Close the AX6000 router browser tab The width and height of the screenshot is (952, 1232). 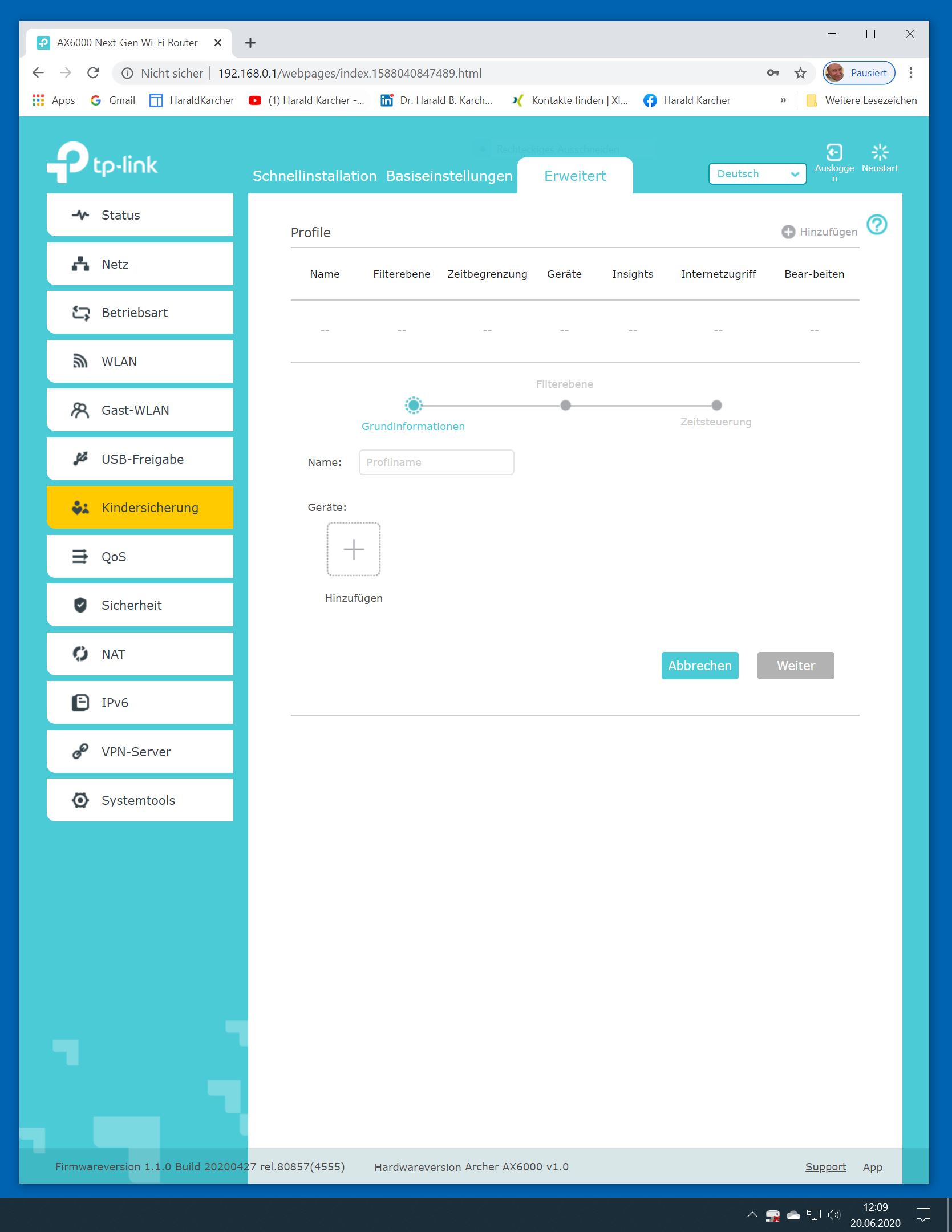click(218, 43)
